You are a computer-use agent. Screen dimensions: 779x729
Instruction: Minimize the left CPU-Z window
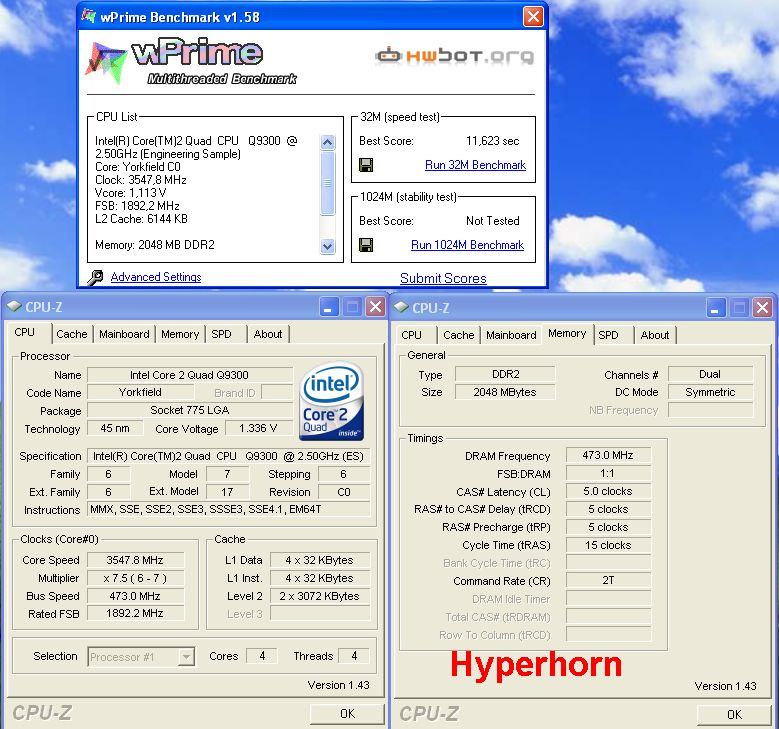point(328,307)
